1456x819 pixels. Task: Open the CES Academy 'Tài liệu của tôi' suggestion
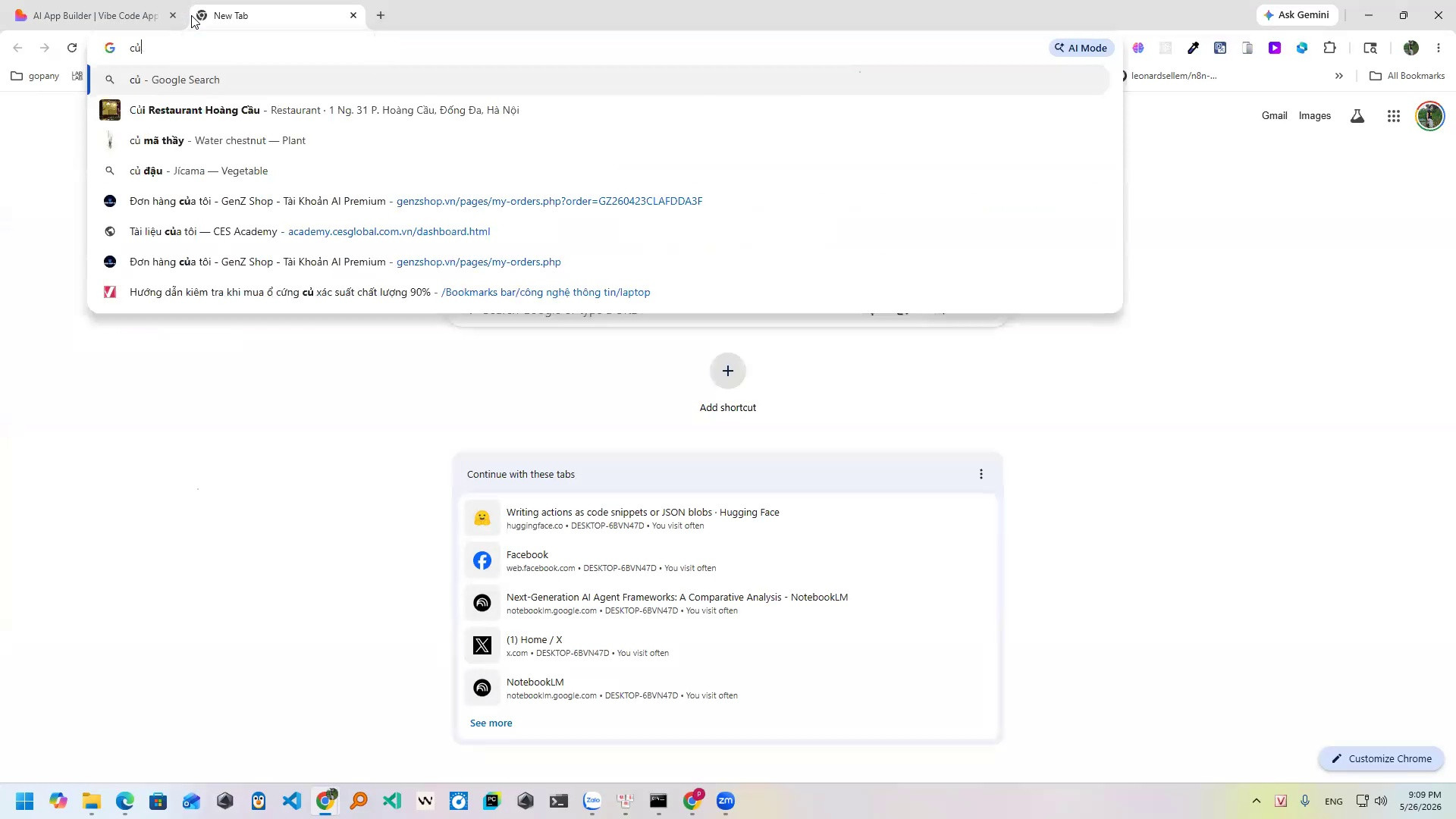[599, 231]
